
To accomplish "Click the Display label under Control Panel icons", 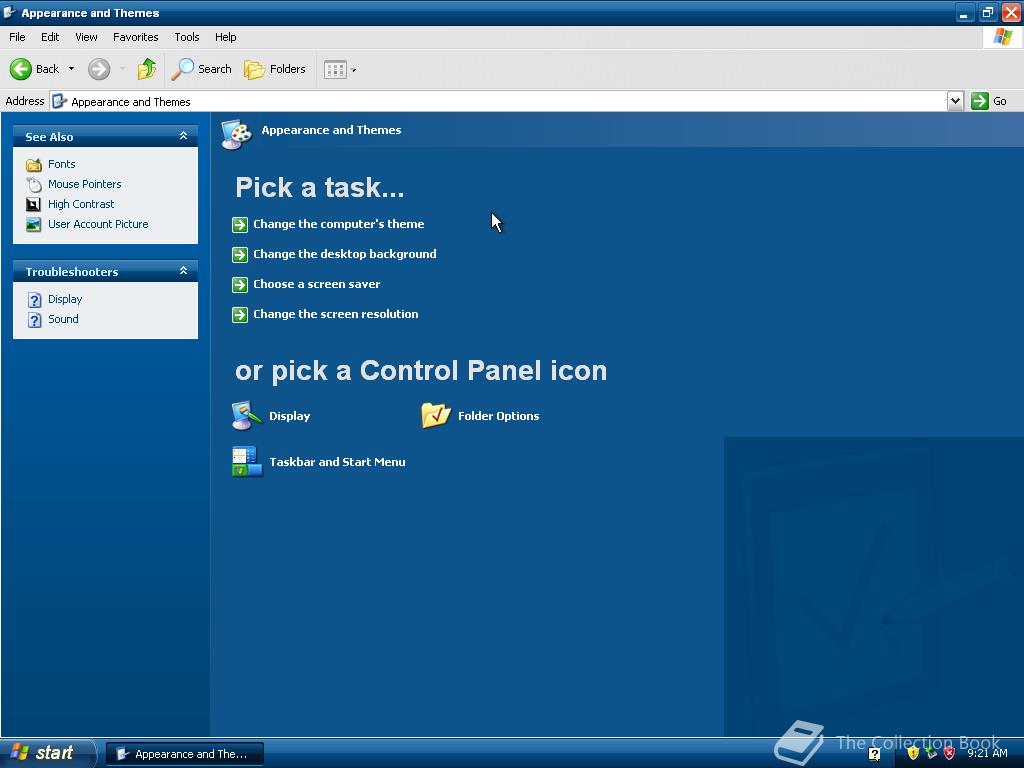I will click(x=289, y=416).
